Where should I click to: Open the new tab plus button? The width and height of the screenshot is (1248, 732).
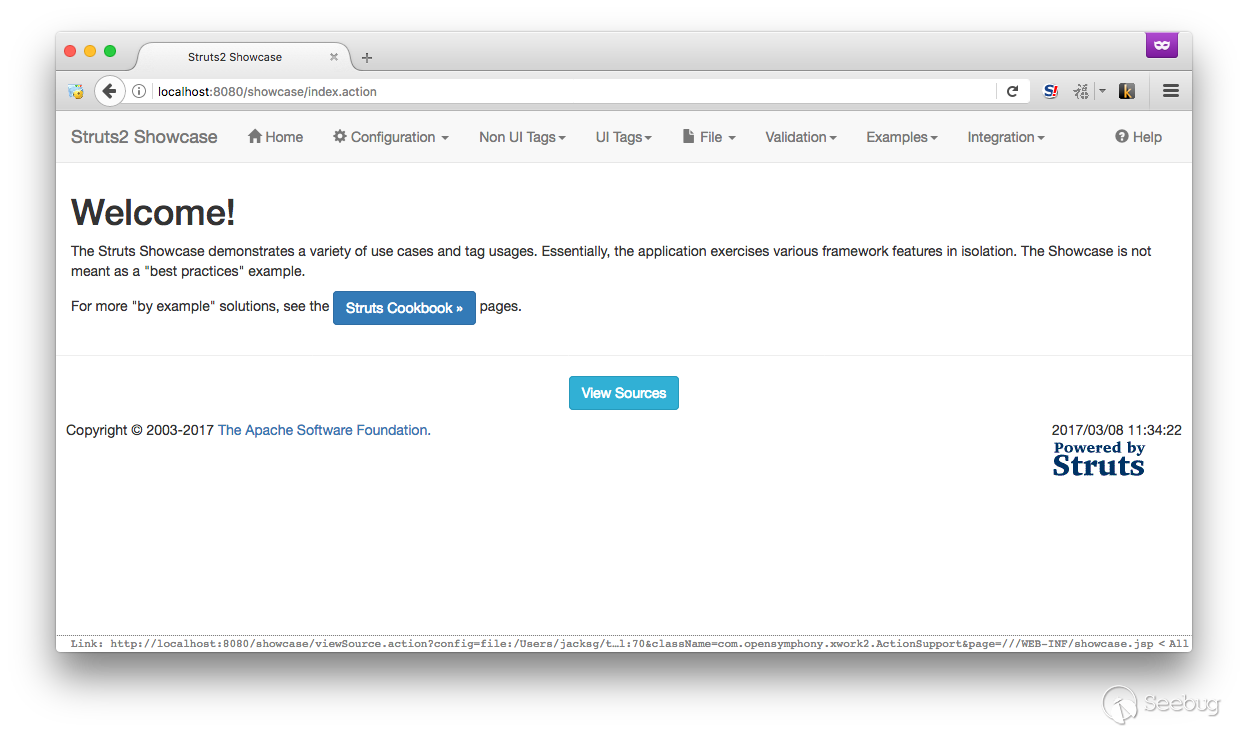pos(367,57)
